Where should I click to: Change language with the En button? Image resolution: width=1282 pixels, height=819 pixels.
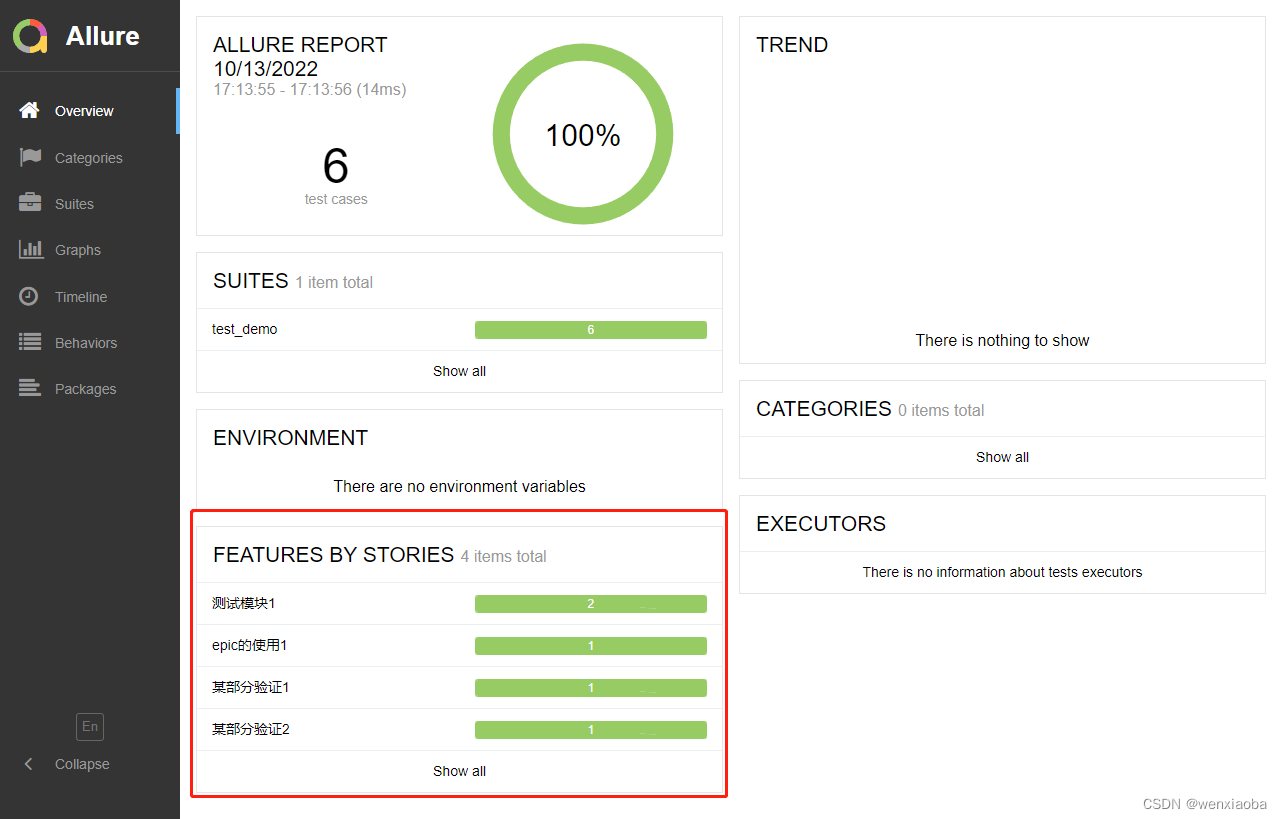(x=90, y=727)
